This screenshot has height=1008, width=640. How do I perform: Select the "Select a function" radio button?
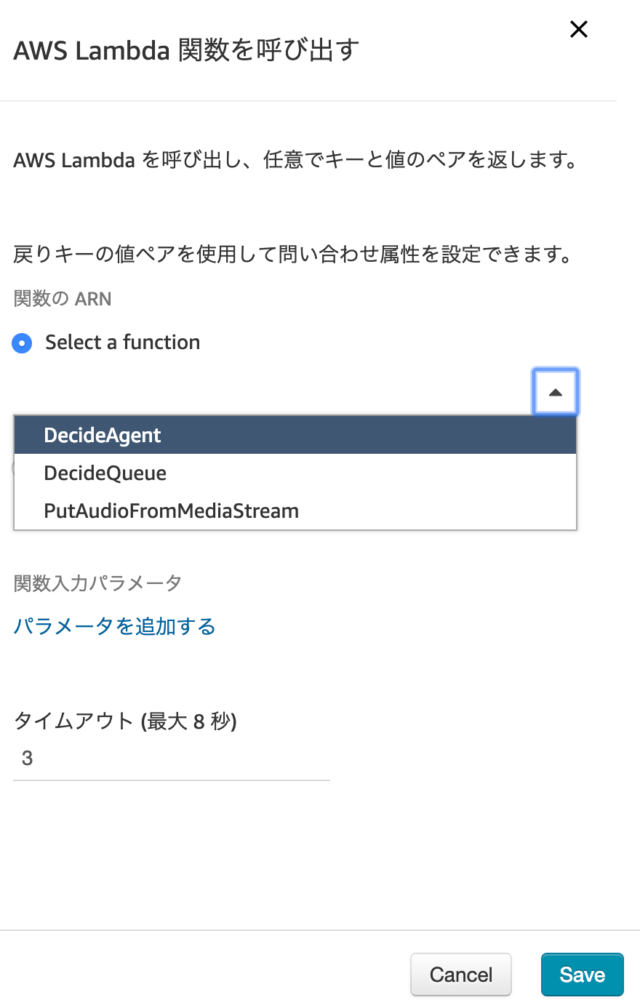pos(21,342)
